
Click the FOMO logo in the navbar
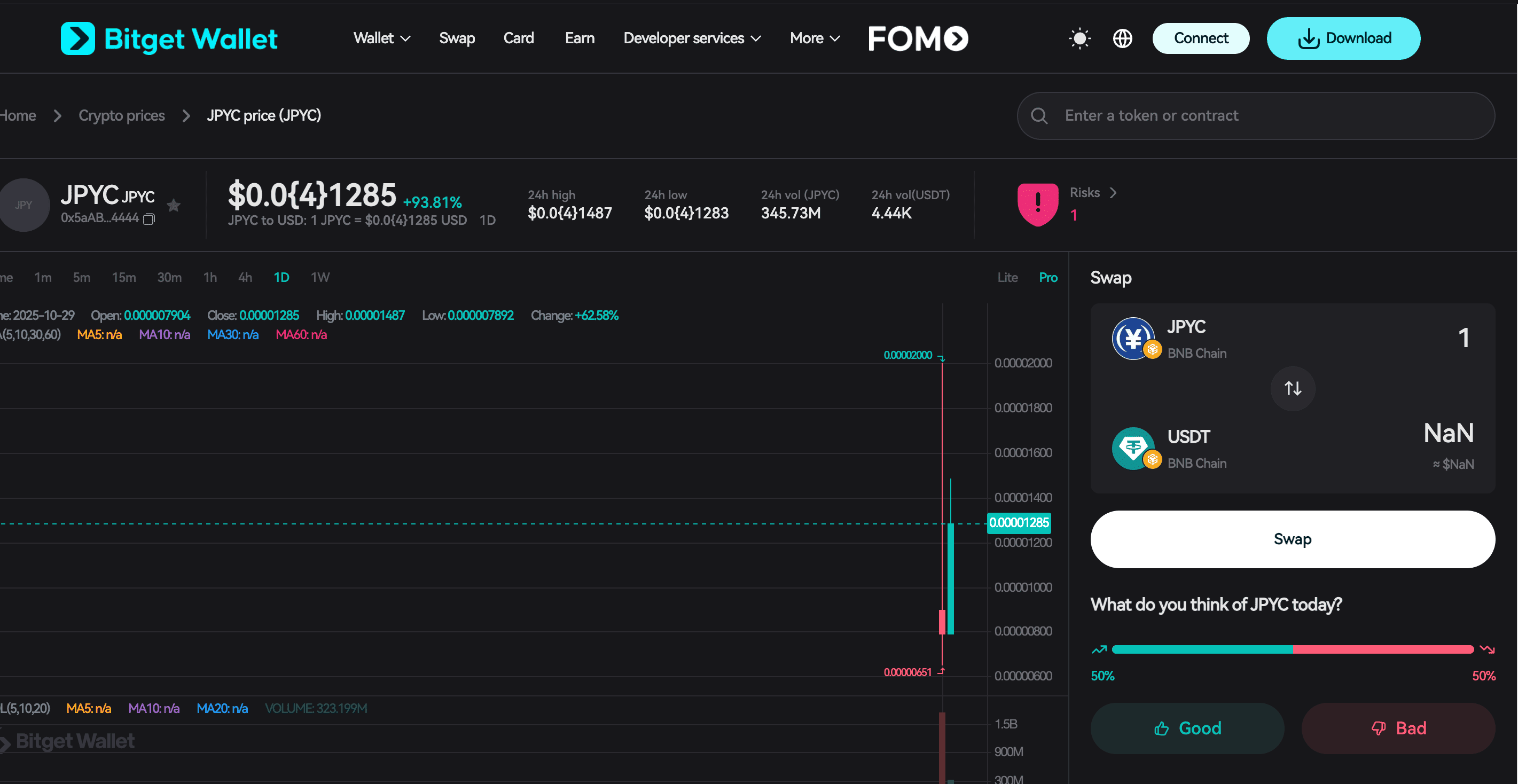(918, 38)
